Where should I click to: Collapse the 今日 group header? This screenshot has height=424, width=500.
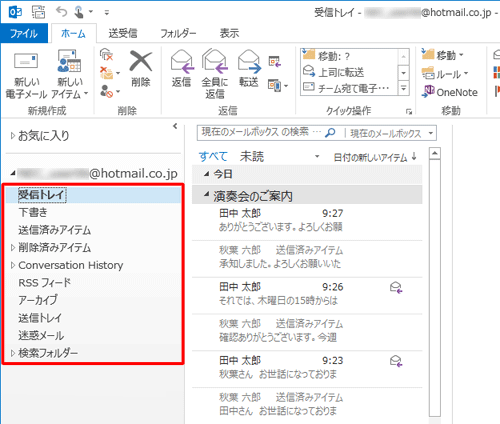tap(207, 174)
